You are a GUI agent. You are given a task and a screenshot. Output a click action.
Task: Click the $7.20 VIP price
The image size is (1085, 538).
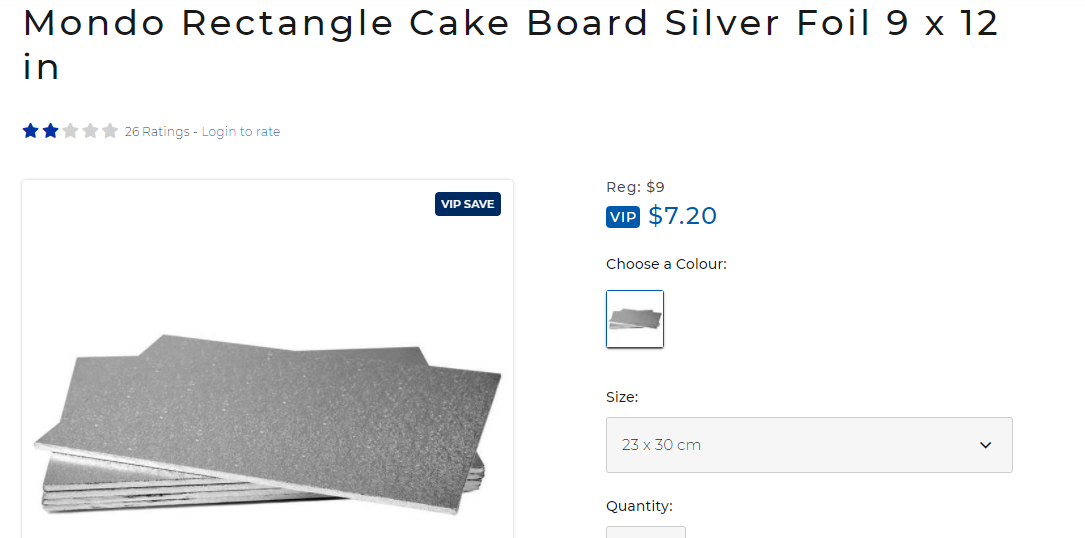[682, 216]
